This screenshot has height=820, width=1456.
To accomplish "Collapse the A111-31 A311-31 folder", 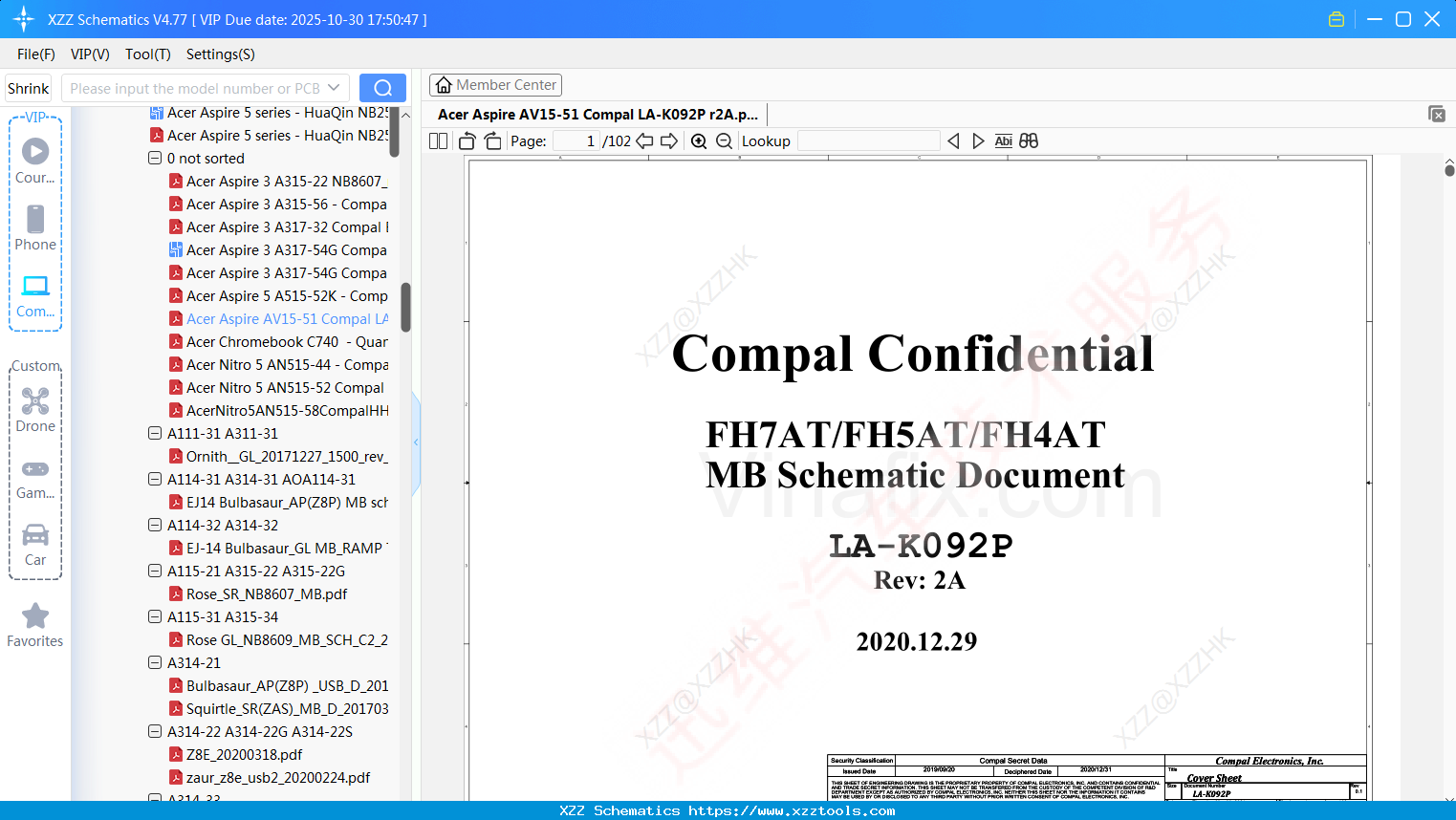I will pos(155,433).
